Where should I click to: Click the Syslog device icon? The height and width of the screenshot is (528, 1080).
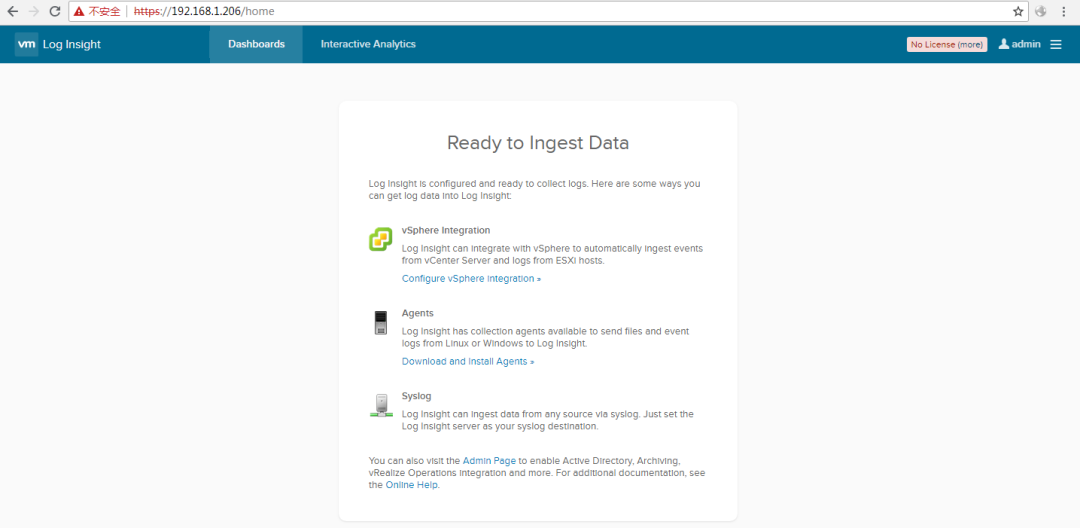(x=381, y=405)
